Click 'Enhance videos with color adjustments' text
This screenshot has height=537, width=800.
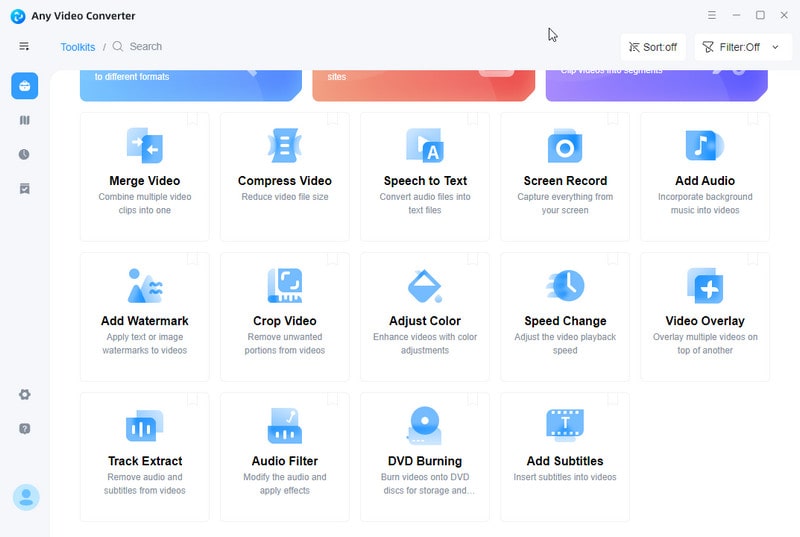coord(424,343)
